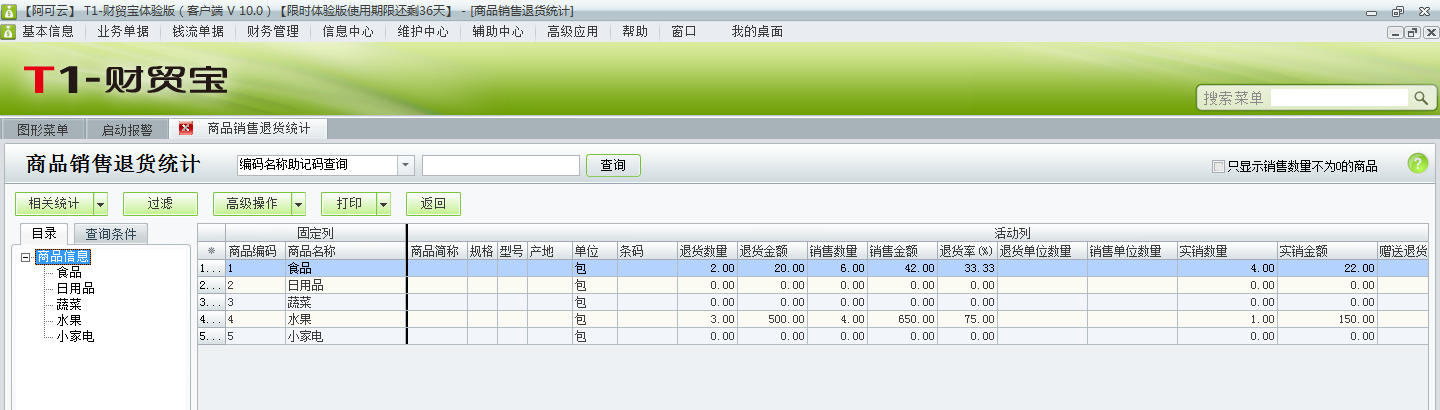Image resolution: width=1440 pixels, height=410 pixels.
Task: Click the 650.00 sales amount cell
Action: coord(902,319)
